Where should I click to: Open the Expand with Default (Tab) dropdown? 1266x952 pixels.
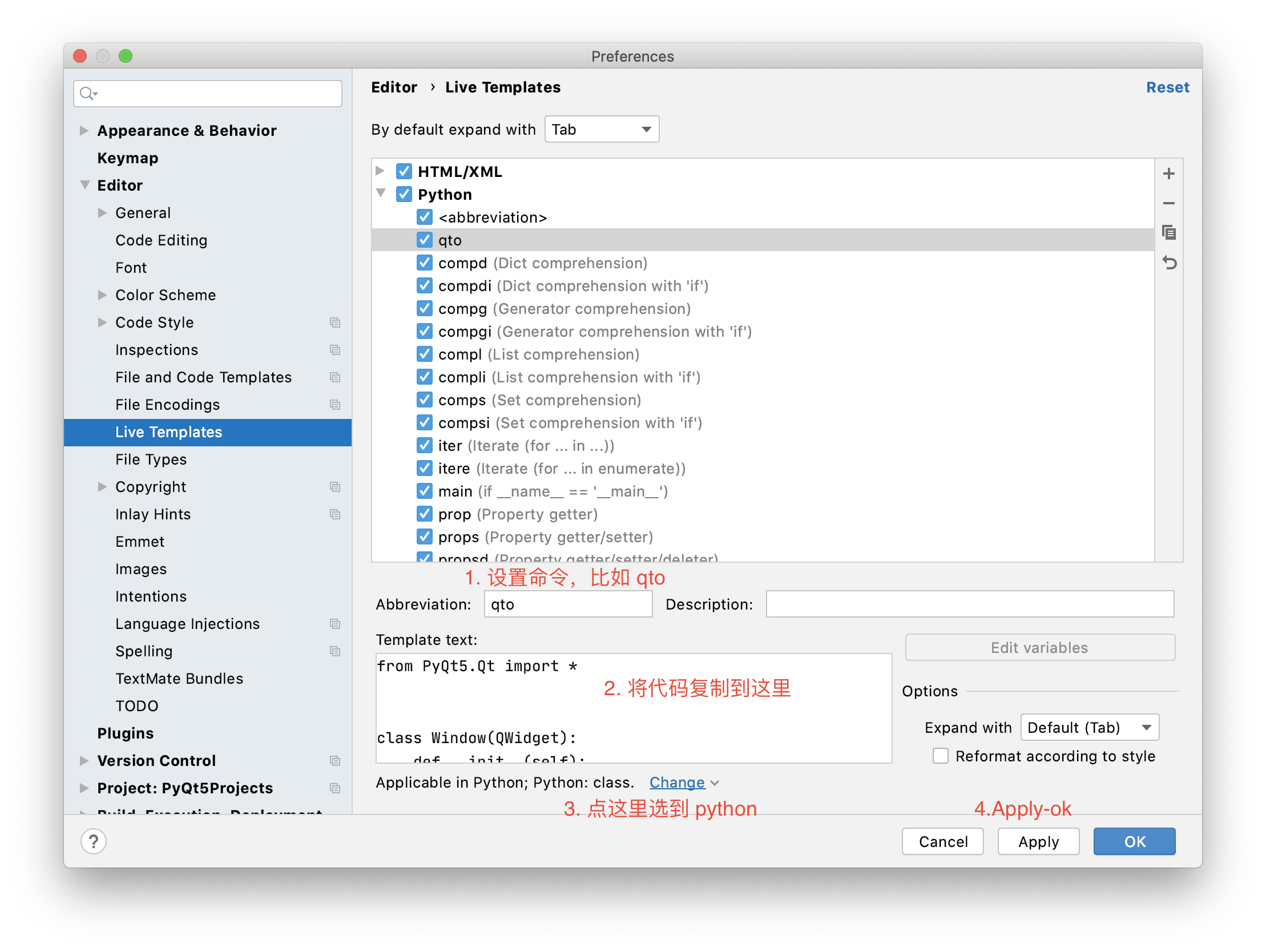click(x=1090, y=728)
